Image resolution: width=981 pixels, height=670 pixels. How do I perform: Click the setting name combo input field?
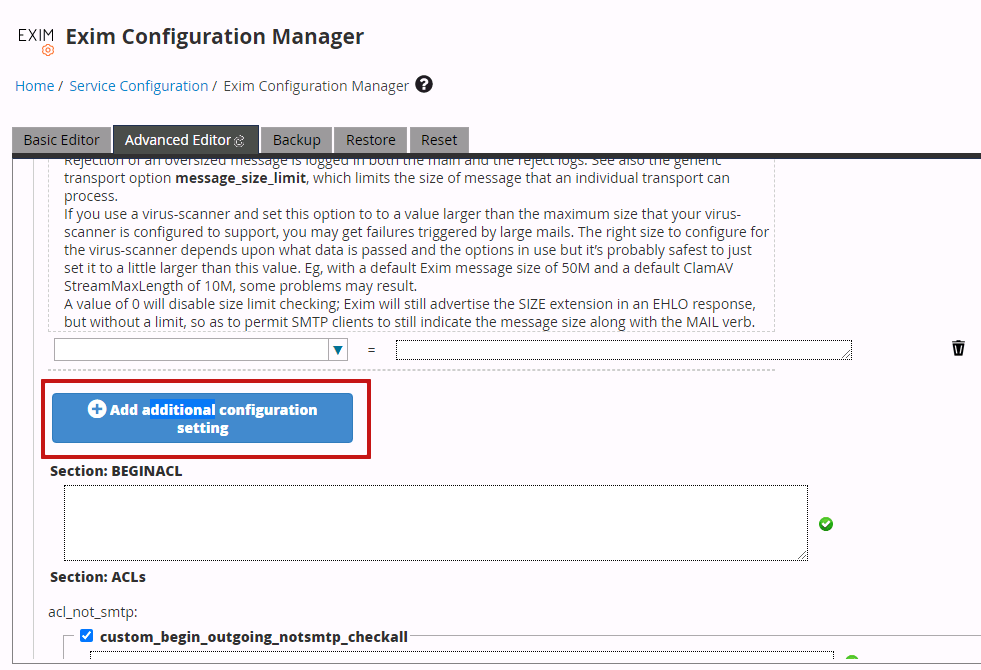(x=191, y=350)
